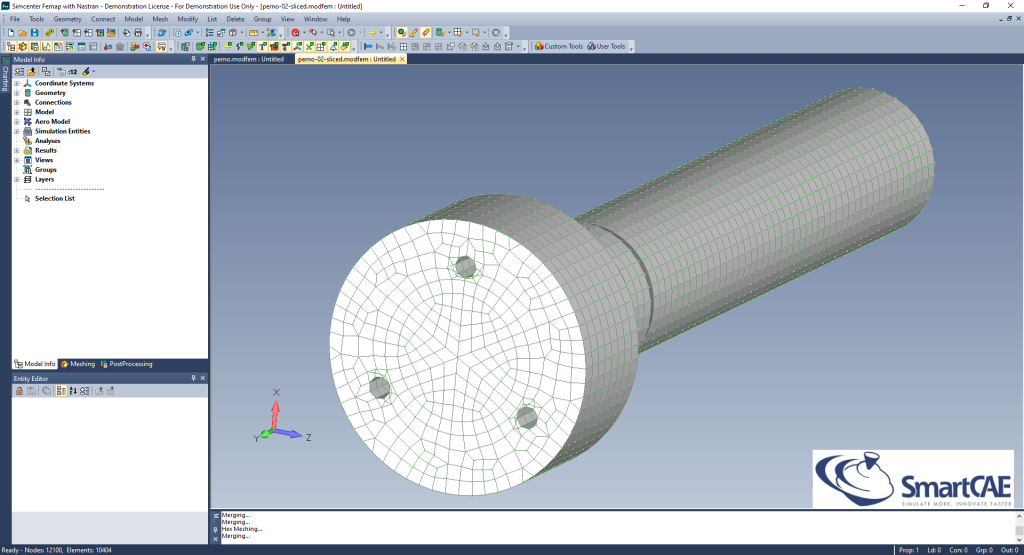Expand the Connections tree node
The height and width of the screenshot is (555, 1024).
[x=17, y=103]
